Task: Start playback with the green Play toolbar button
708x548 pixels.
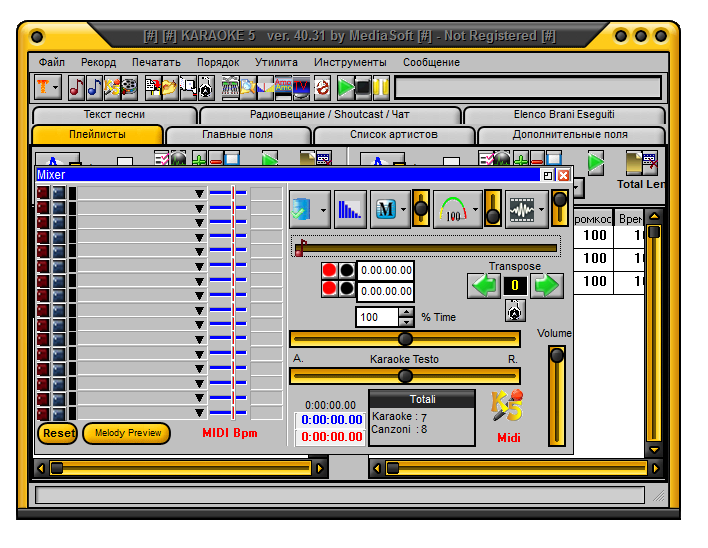Action: pos(346,87)
